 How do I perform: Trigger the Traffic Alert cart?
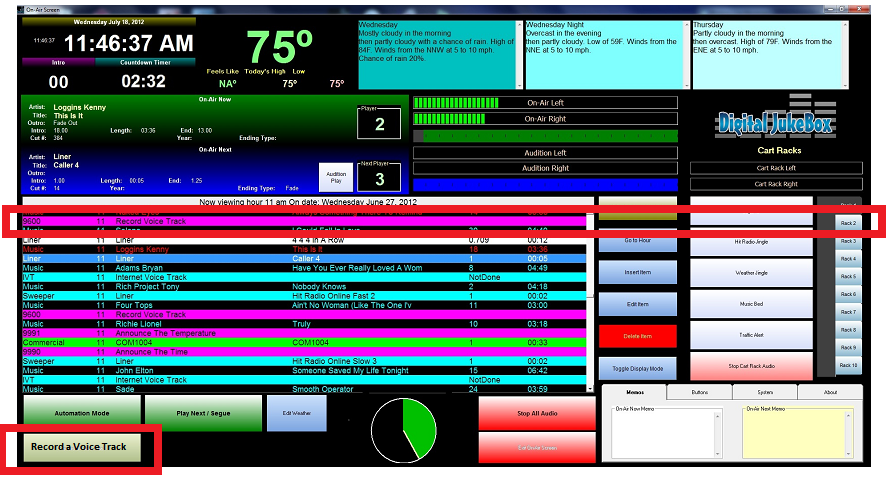[x=753, y=336]
